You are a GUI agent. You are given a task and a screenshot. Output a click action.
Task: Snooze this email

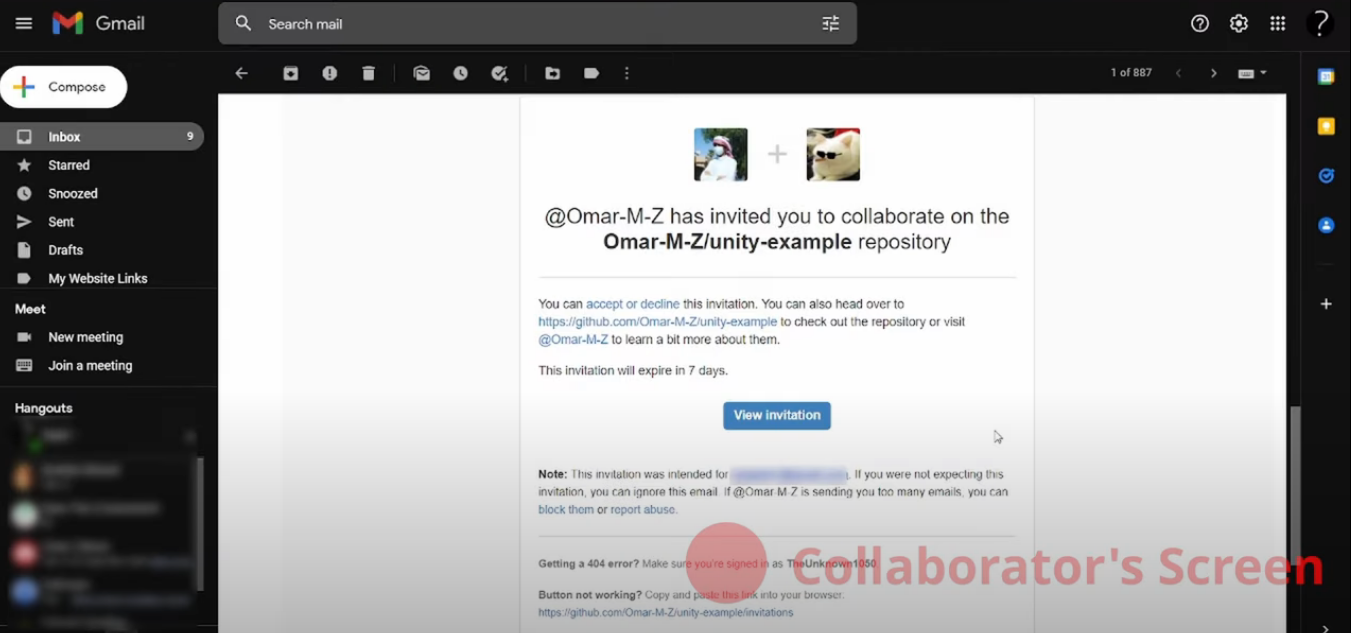tap(461, 73)
